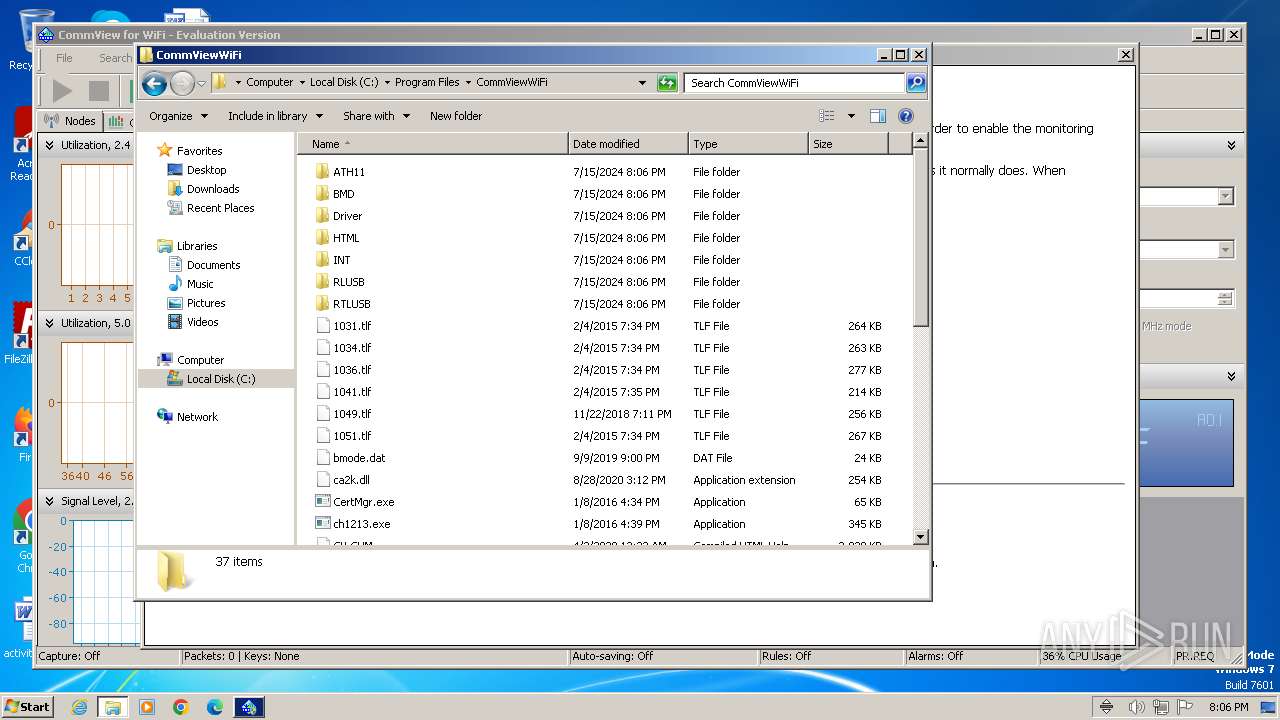The width and height of the screenshot is (1280, 720).
Task: Click the Windows Start button
Action: 27,707
